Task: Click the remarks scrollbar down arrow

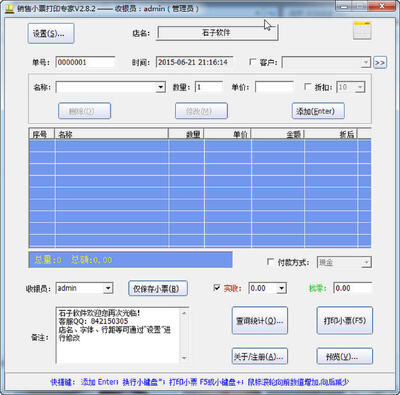Action: 184,358
